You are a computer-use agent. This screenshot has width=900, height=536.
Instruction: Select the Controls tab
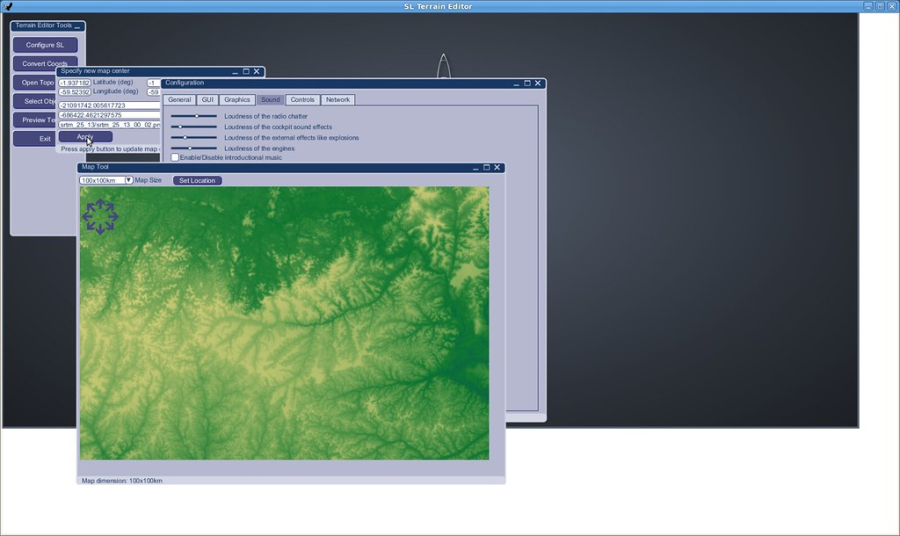click(303, 100)
